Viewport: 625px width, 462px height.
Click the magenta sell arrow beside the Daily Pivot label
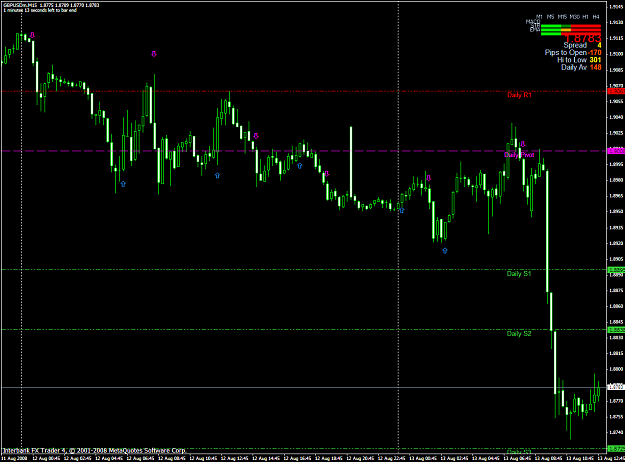523,144
